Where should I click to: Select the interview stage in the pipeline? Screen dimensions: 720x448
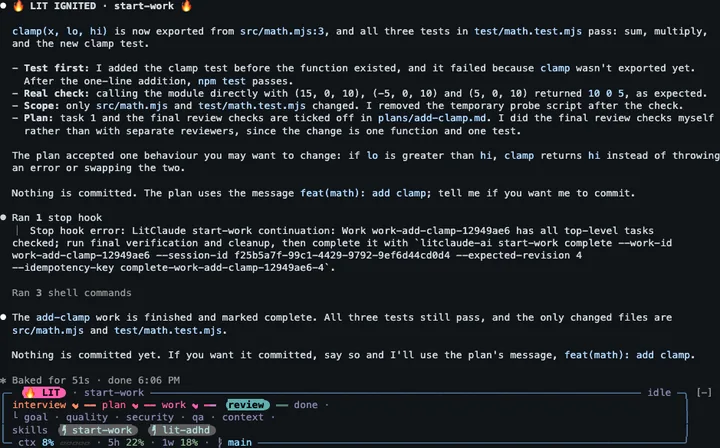(x=39, y=405)
